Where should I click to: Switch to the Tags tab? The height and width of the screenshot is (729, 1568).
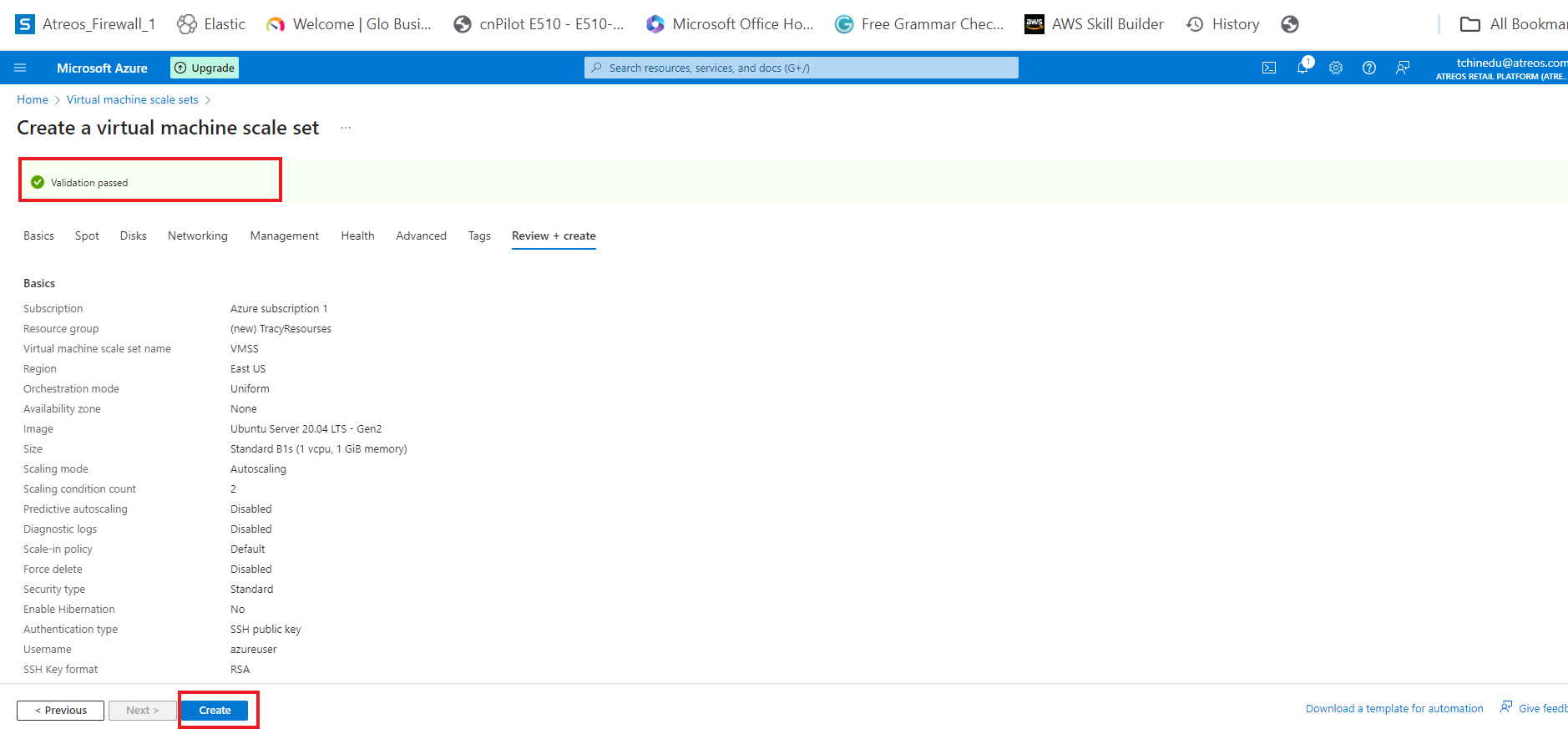[479, 235]
